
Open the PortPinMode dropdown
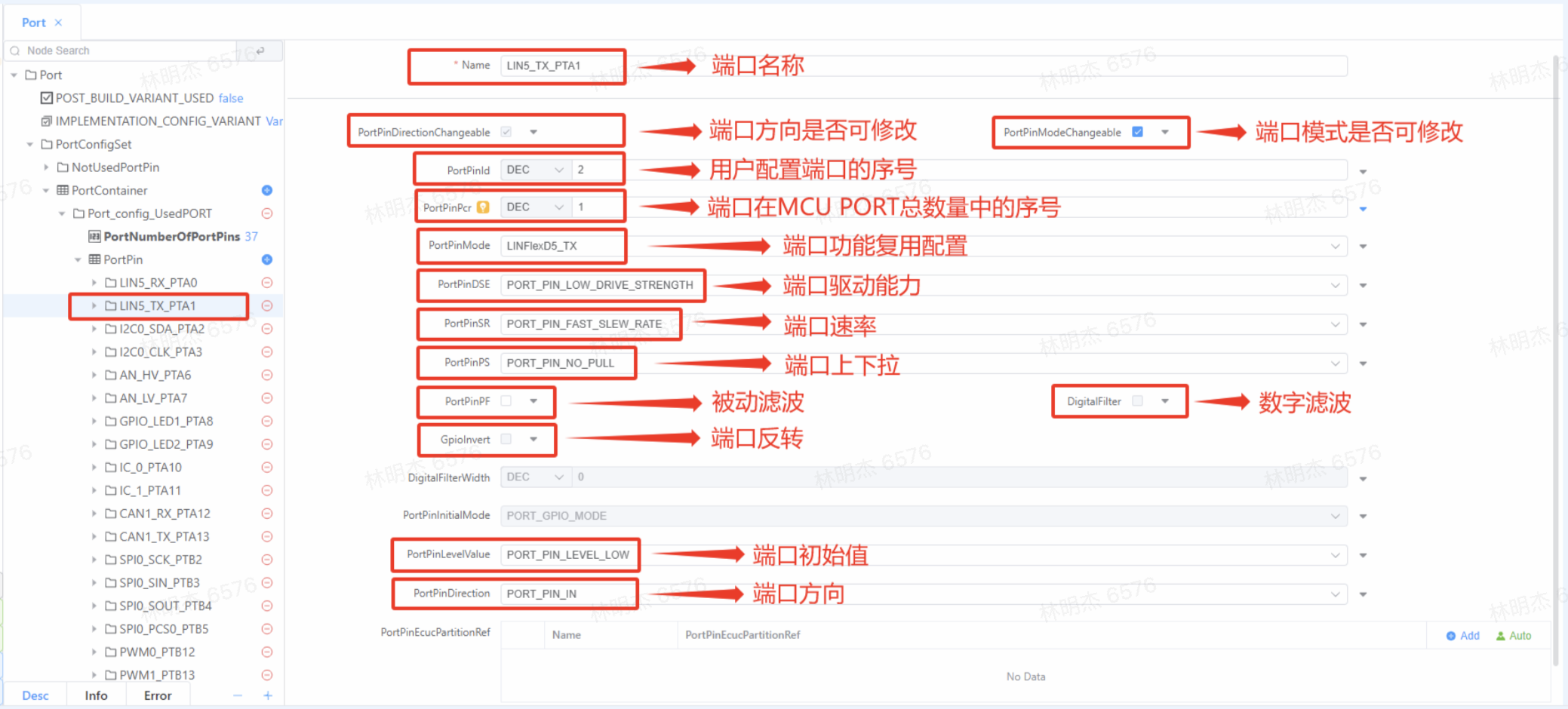click(x=1334, y=246)
